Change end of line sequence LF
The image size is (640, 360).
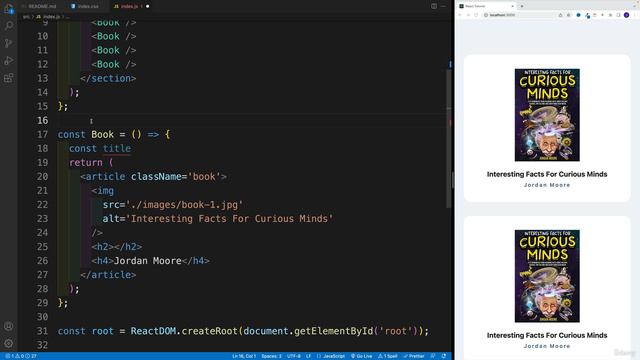coord(309,356)
